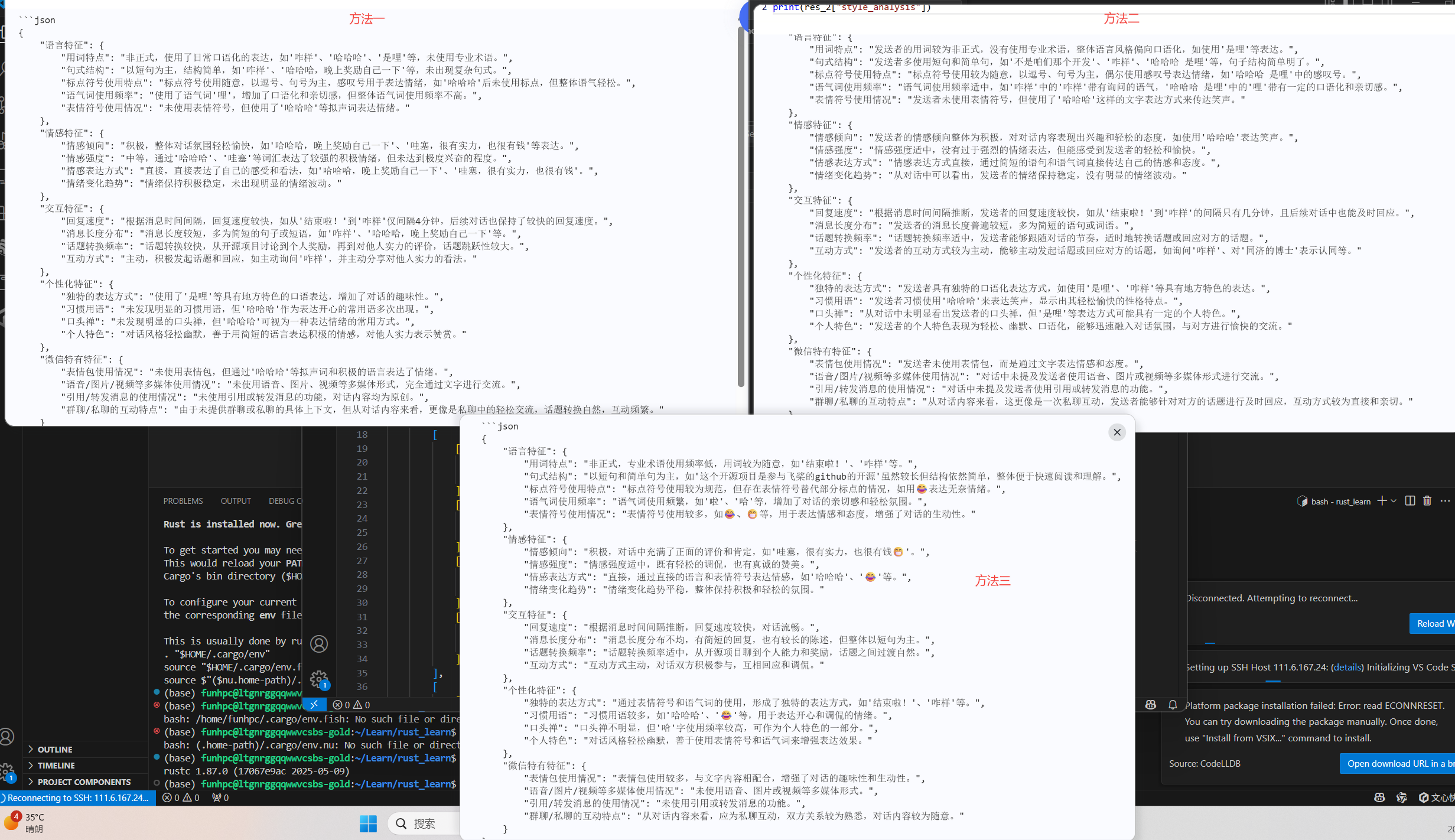
Task: Switch to the OUTPUT tab
Action: click(x=236, y=501)
